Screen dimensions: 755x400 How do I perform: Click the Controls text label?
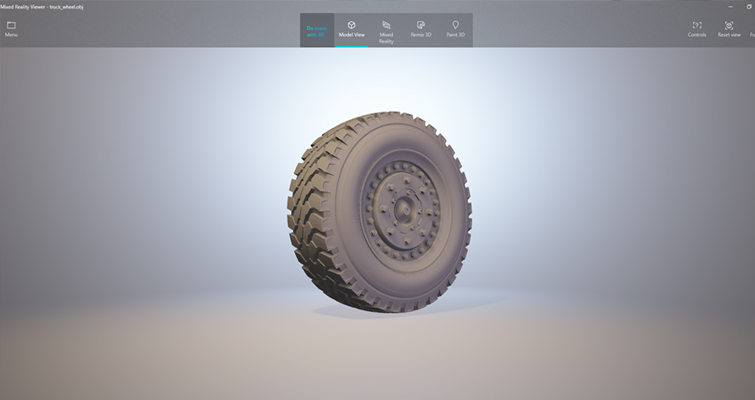click(x=697, y=35)
